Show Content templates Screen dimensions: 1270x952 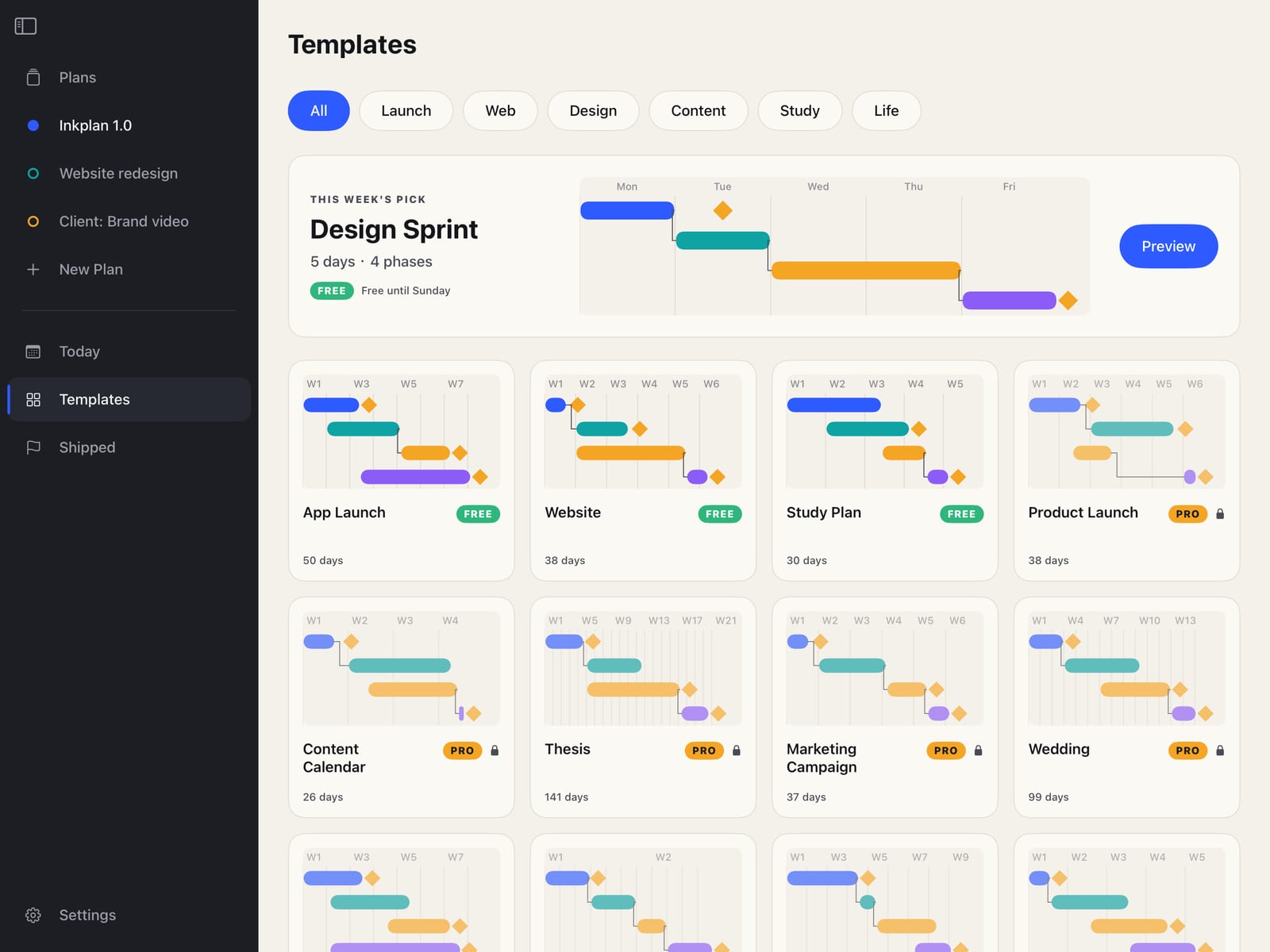(x=698, y=111)
